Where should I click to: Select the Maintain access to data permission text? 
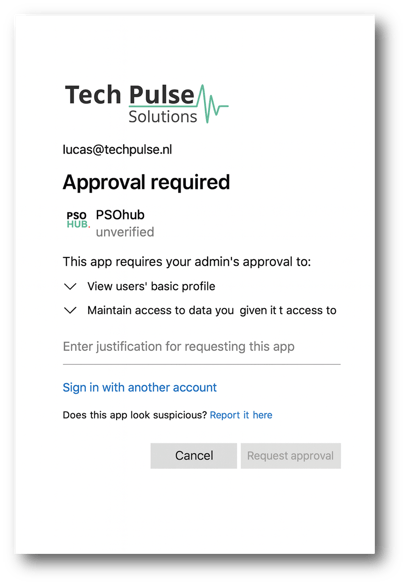click(212, 310)
